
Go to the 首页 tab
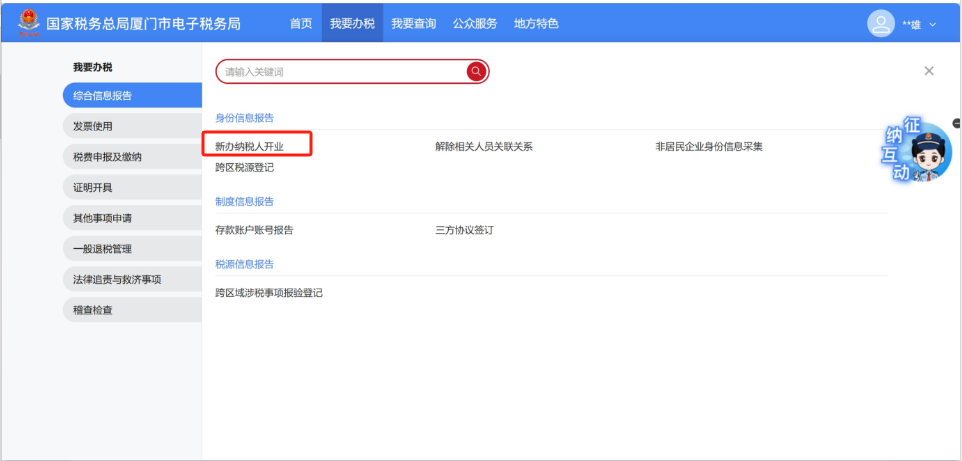pyautogui.click(x=301, y=23)
